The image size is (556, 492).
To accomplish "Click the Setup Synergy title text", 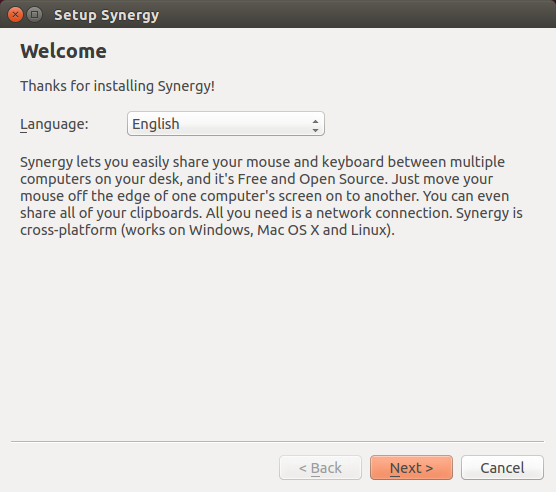I will pos(106,15).
